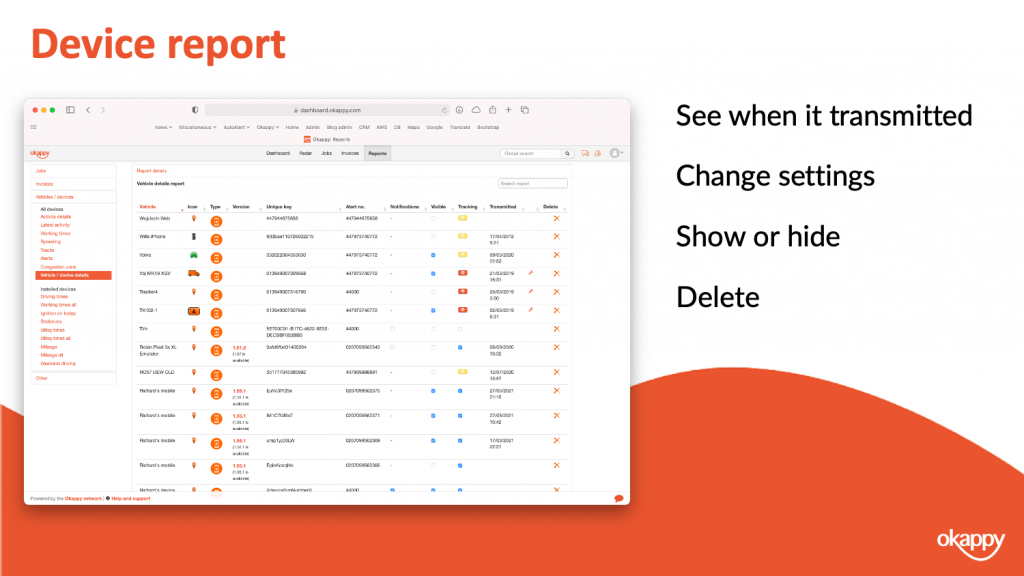Viewport: 1024px width, 576px height.
Task: Click the global search magnifier button
Action: (568, 153)
